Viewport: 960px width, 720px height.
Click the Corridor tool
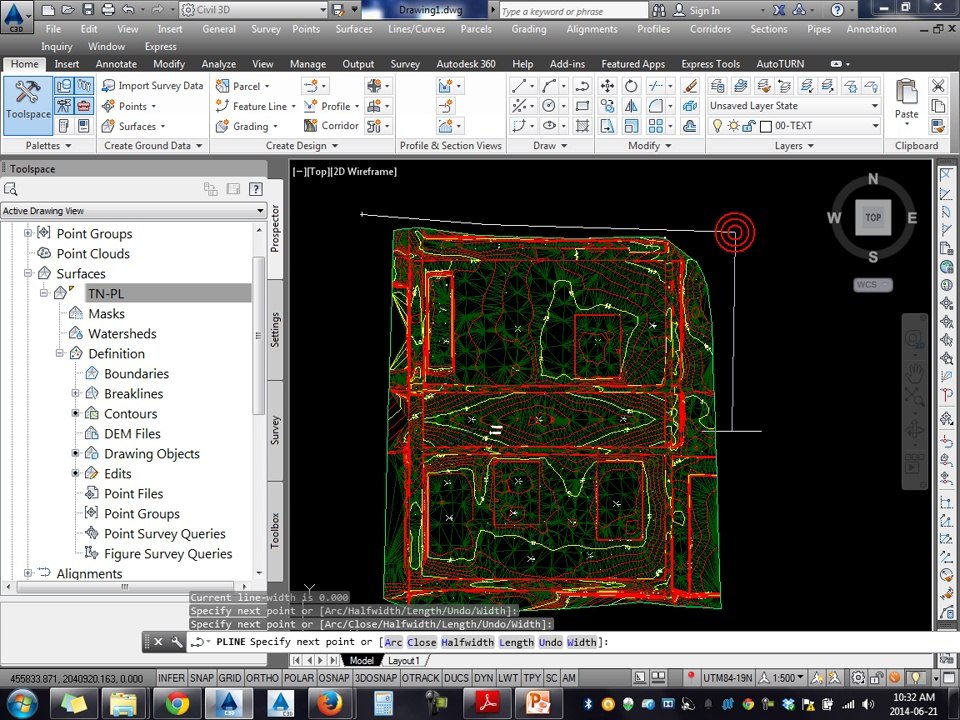tap(331, 126)
